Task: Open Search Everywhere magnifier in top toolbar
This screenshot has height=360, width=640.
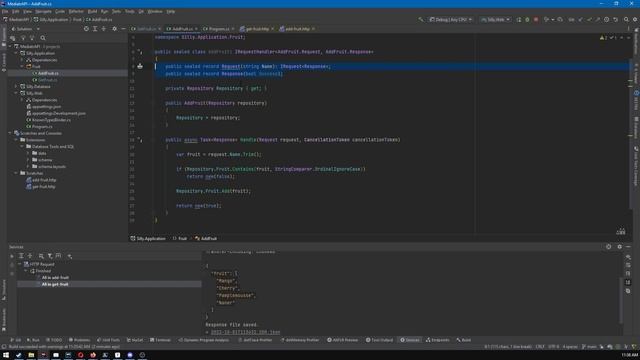Action: [626, 19]
